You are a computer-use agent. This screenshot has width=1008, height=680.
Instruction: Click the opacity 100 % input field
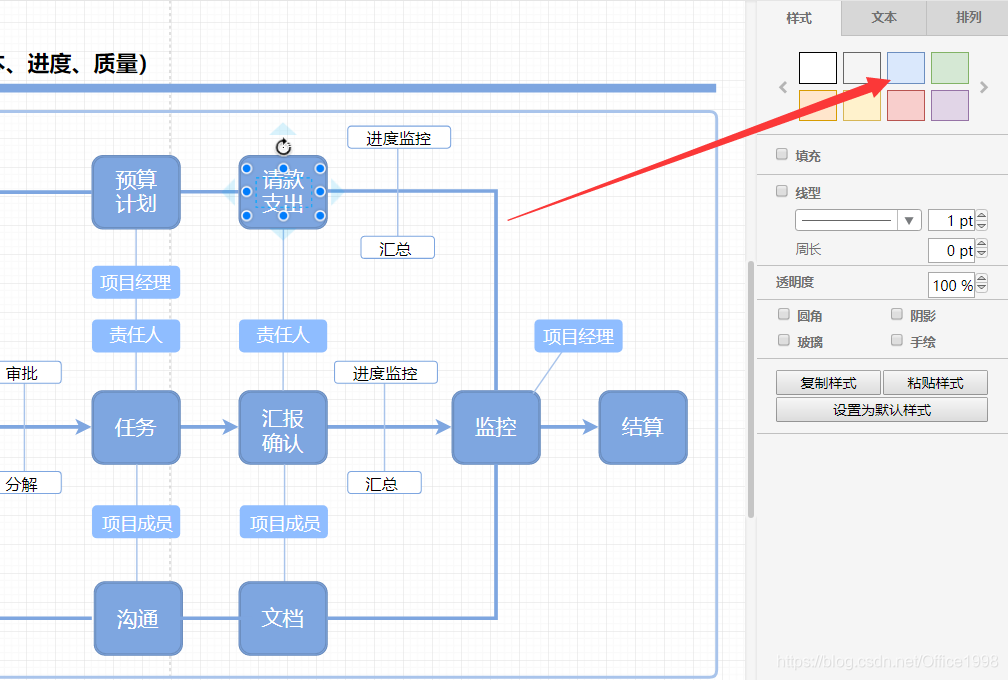[x=952, y=285]
